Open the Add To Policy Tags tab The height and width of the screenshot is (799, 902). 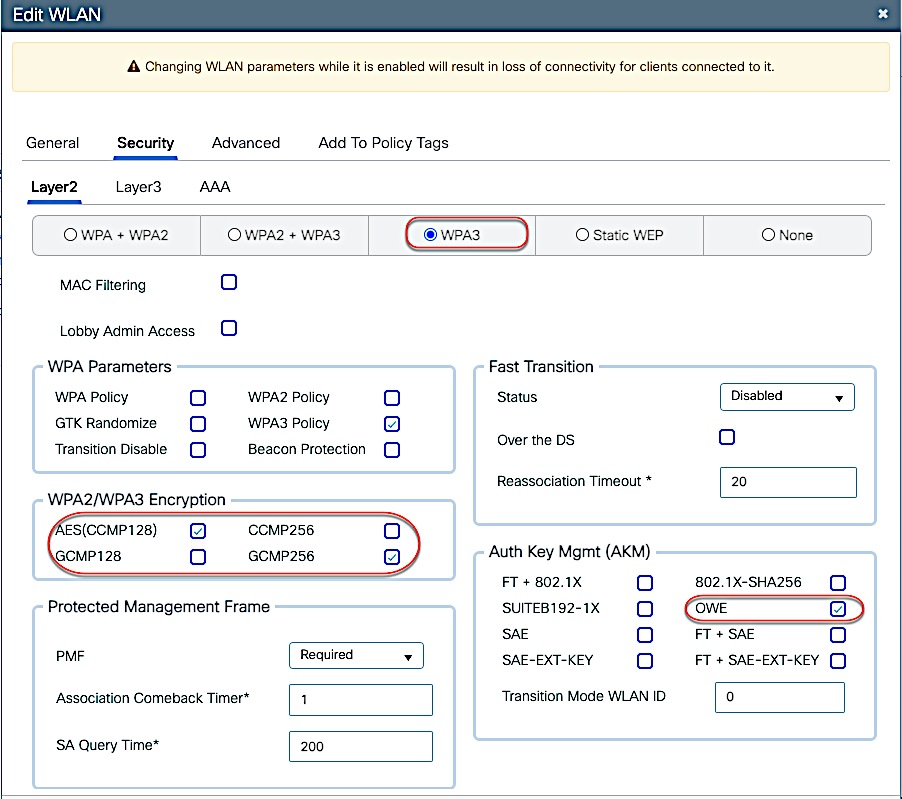[382, 143]
